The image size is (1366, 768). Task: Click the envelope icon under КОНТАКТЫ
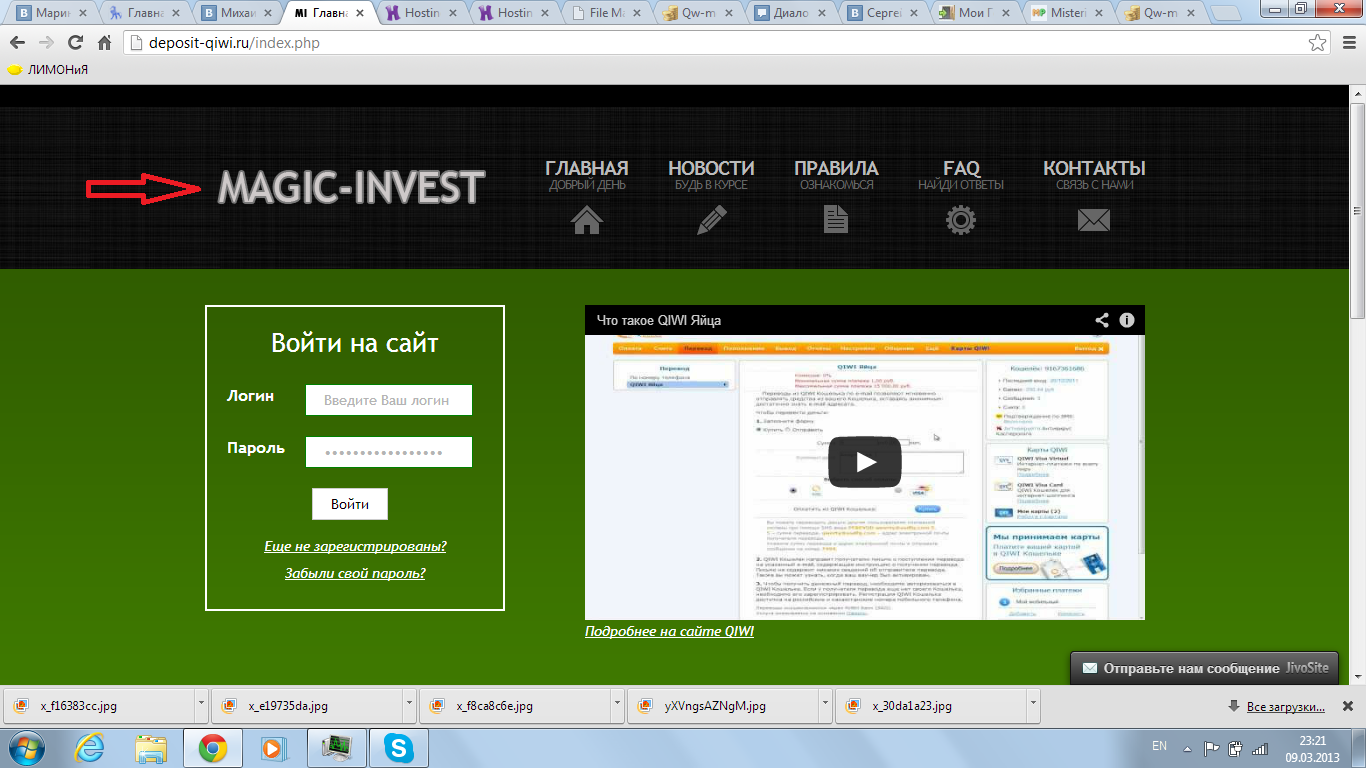[1094, 220]
